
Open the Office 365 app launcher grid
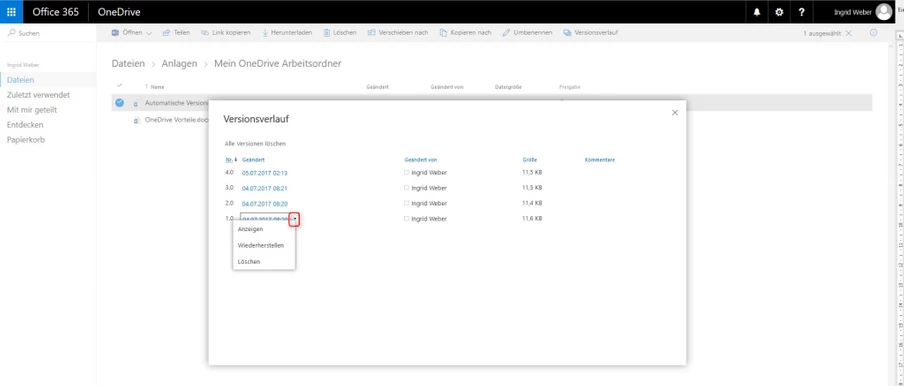pos(12,12)
